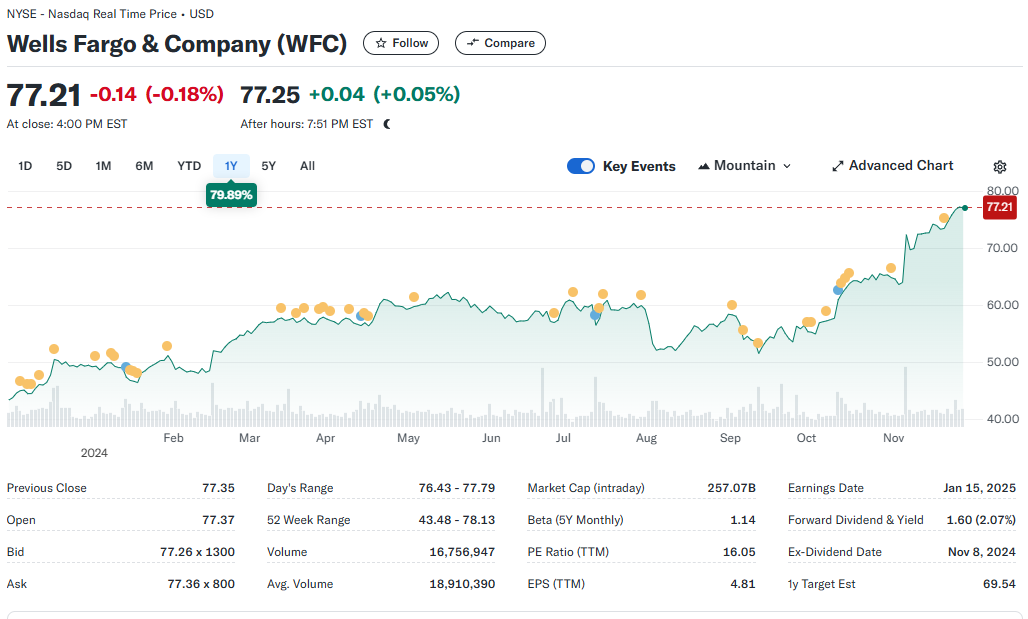Click the star icon in Follow button
The image size is (1028, 619).
tap(381, 43)
